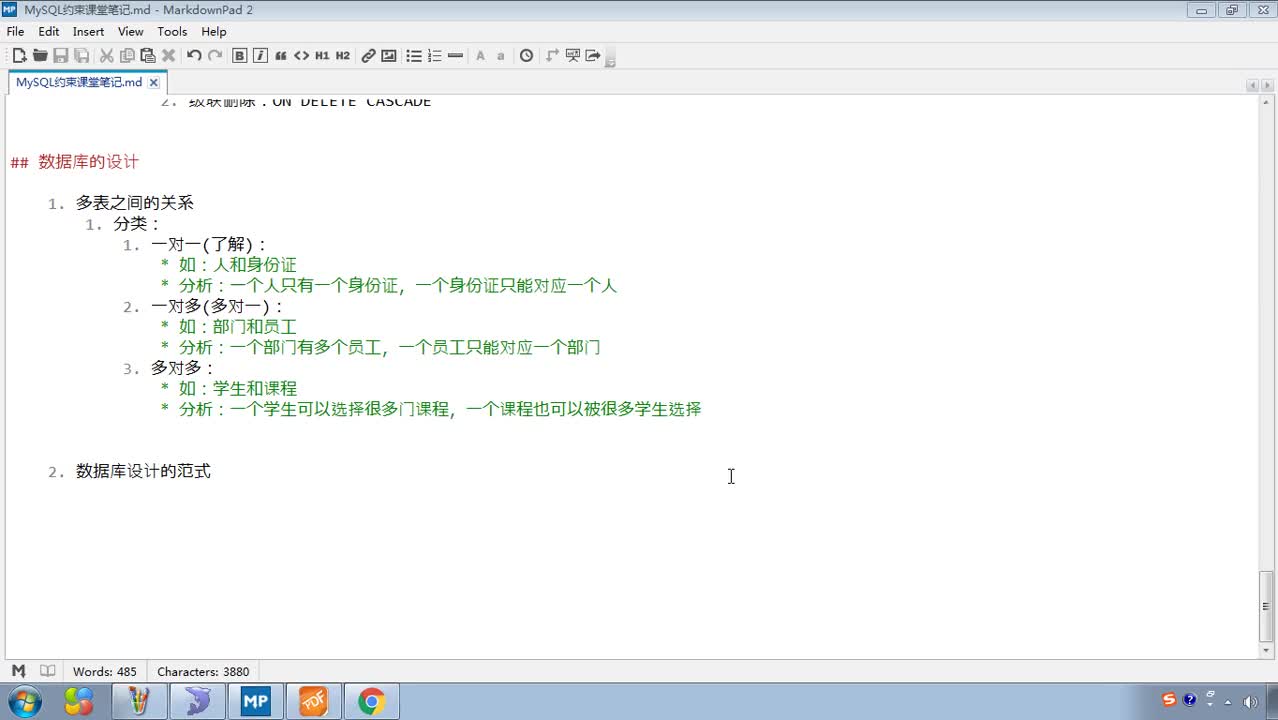
Task: Click the export arrow icon in the toolbar
Action: [x=593, y=56]
